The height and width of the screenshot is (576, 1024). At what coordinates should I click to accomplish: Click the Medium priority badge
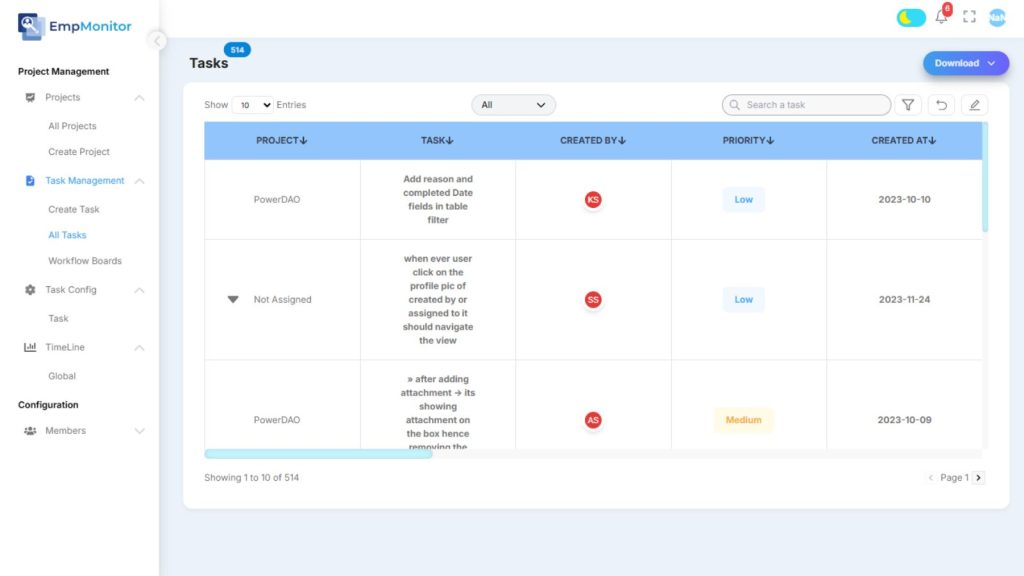[x=743, y=420]
